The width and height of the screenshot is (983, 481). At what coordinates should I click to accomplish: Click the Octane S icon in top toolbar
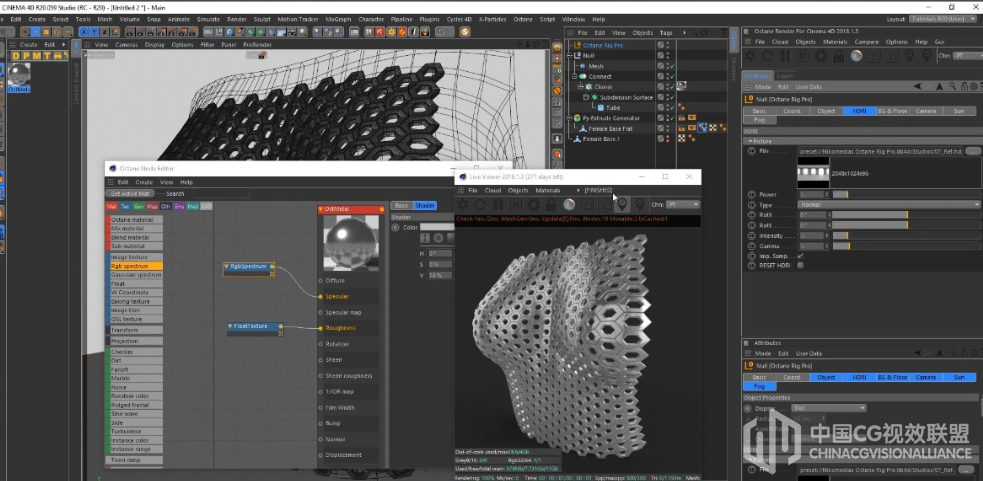click(x=465, y=31)
